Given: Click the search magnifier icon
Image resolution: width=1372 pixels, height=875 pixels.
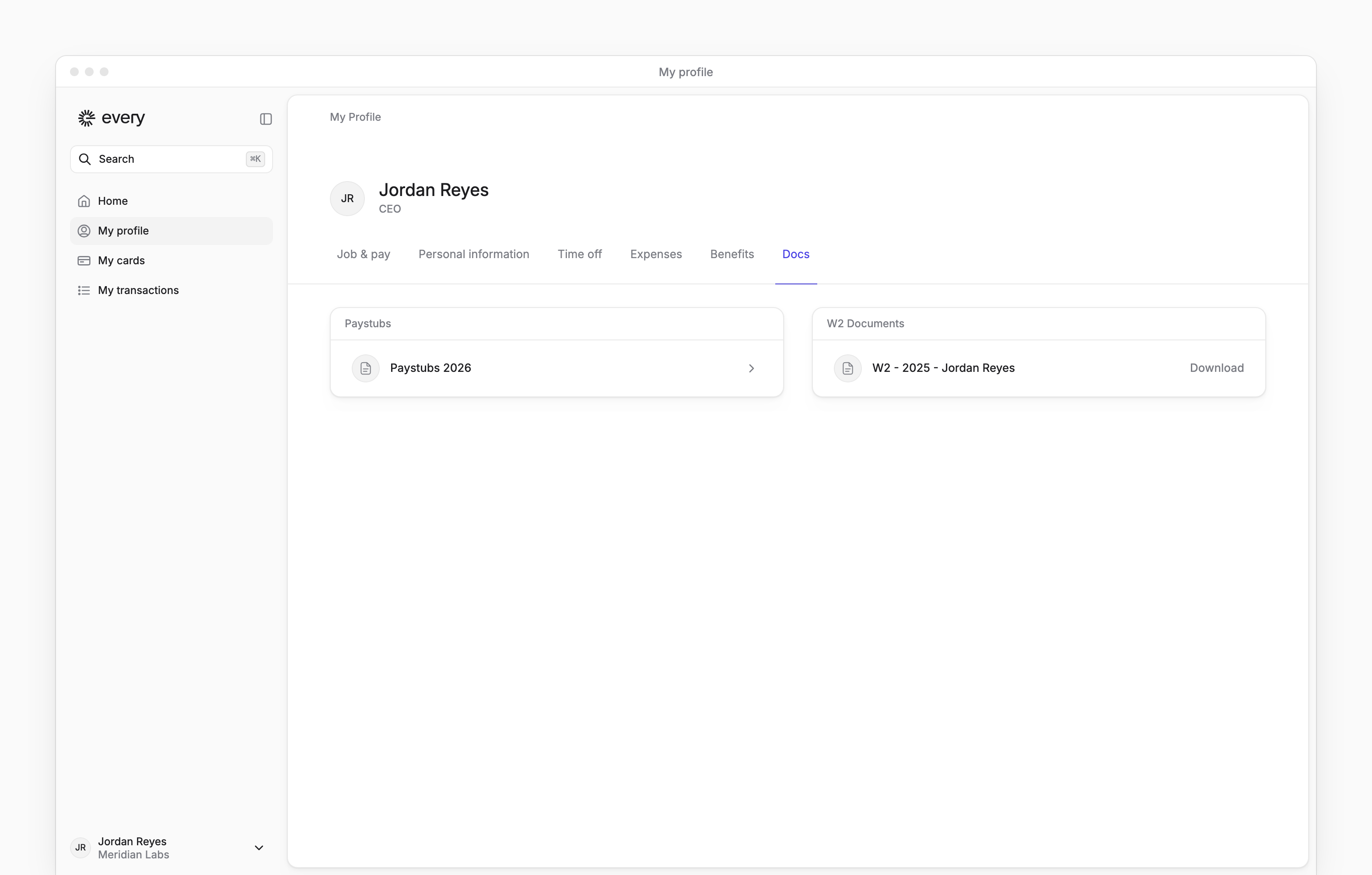Looking at the screenshot, I should 85,159.
